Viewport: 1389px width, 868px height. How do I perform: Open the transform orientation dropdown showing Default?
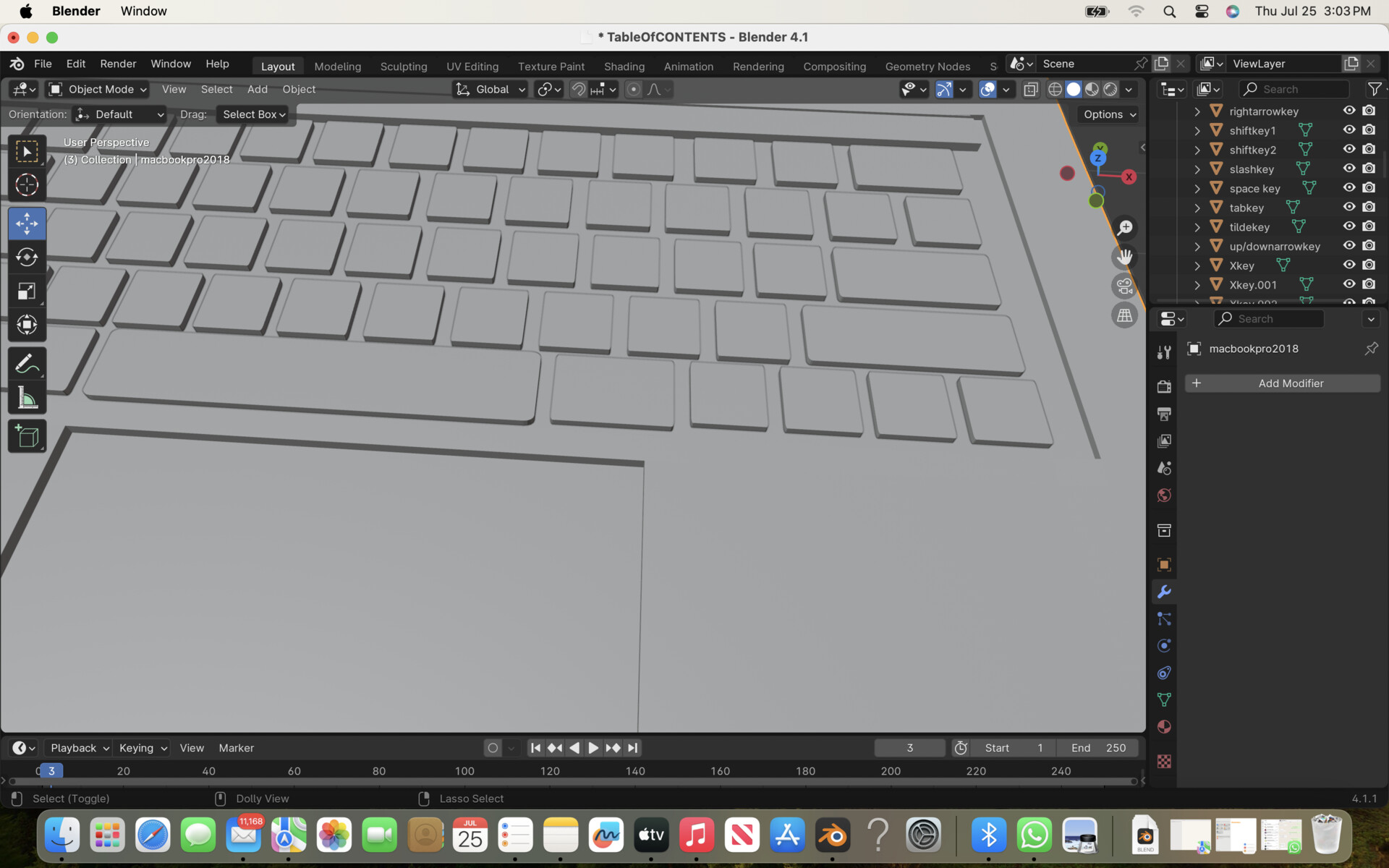[x=119, y=114]
